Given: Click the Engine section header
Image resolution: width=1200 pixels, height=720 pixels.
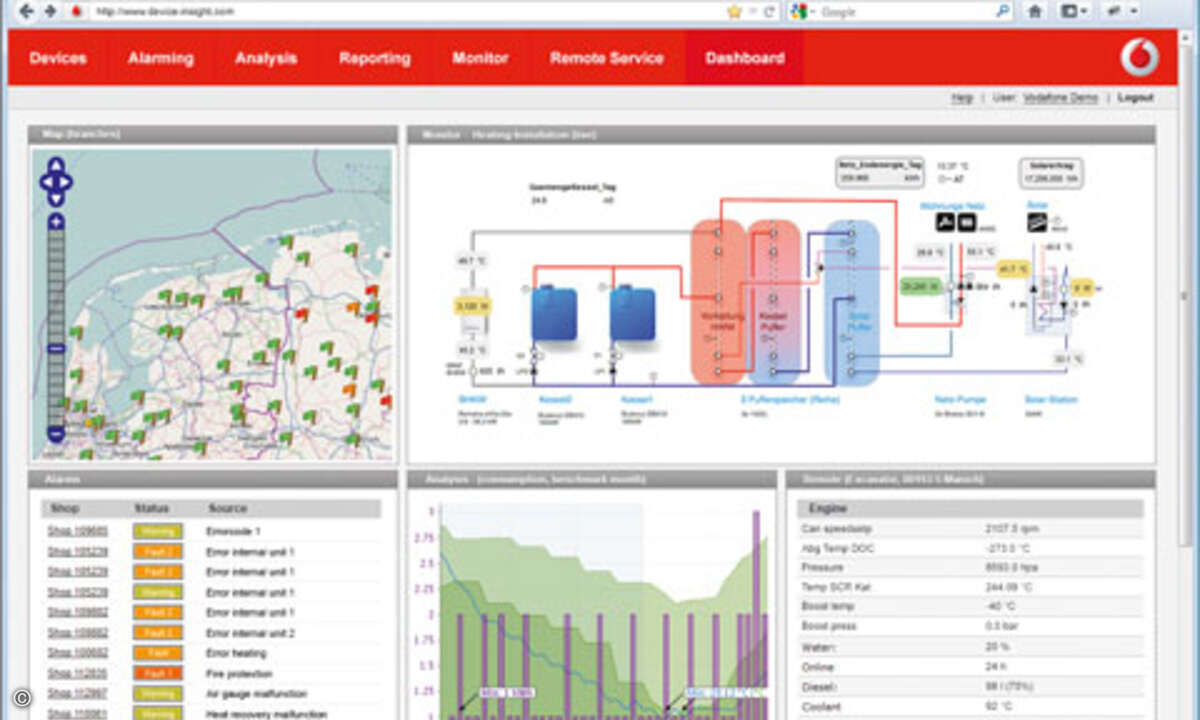Looking at the screenshot, I should click(x=970, y=508).
